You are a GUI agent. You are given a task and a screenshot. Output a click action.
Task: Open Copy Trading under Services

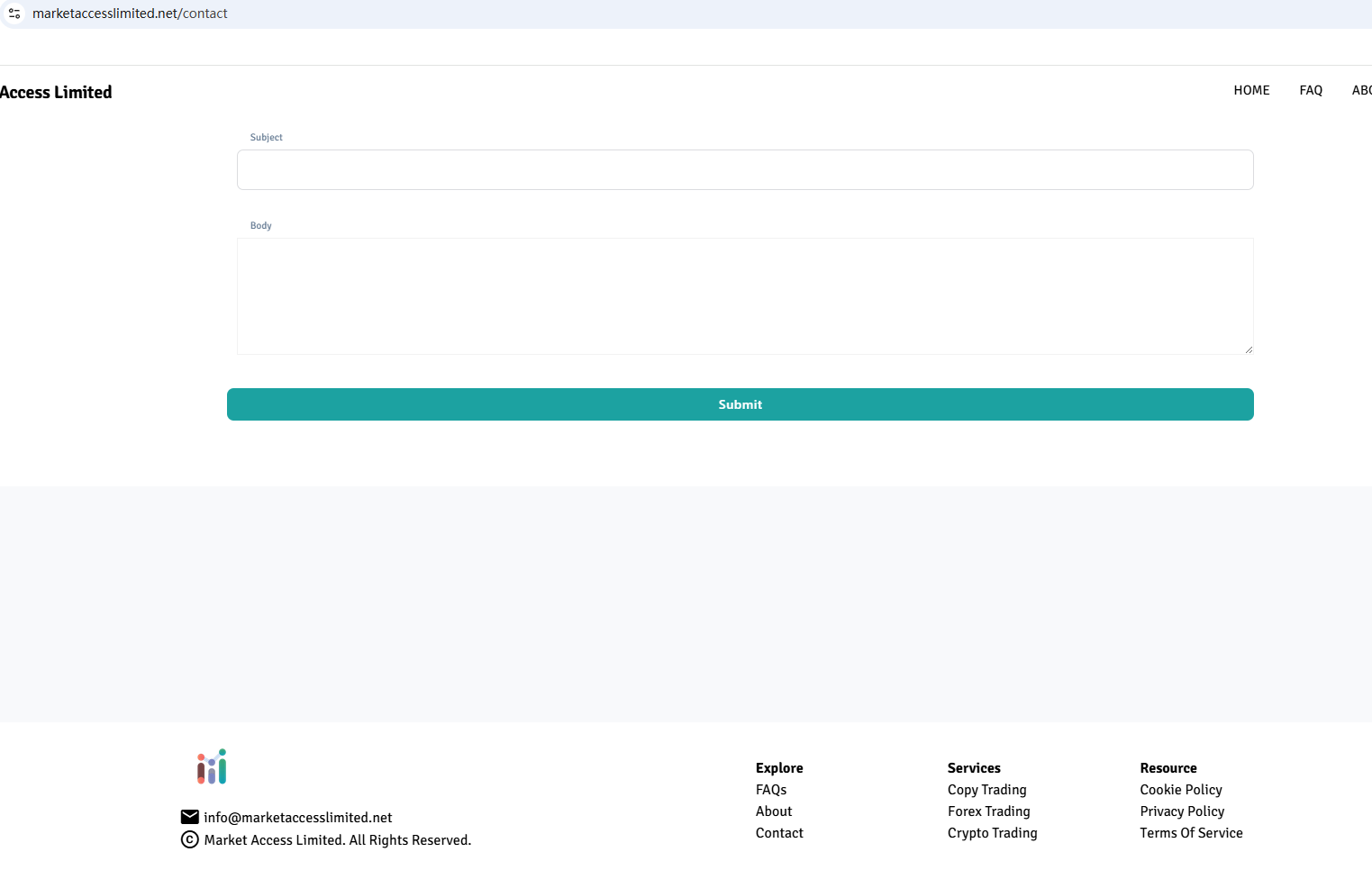986,790
